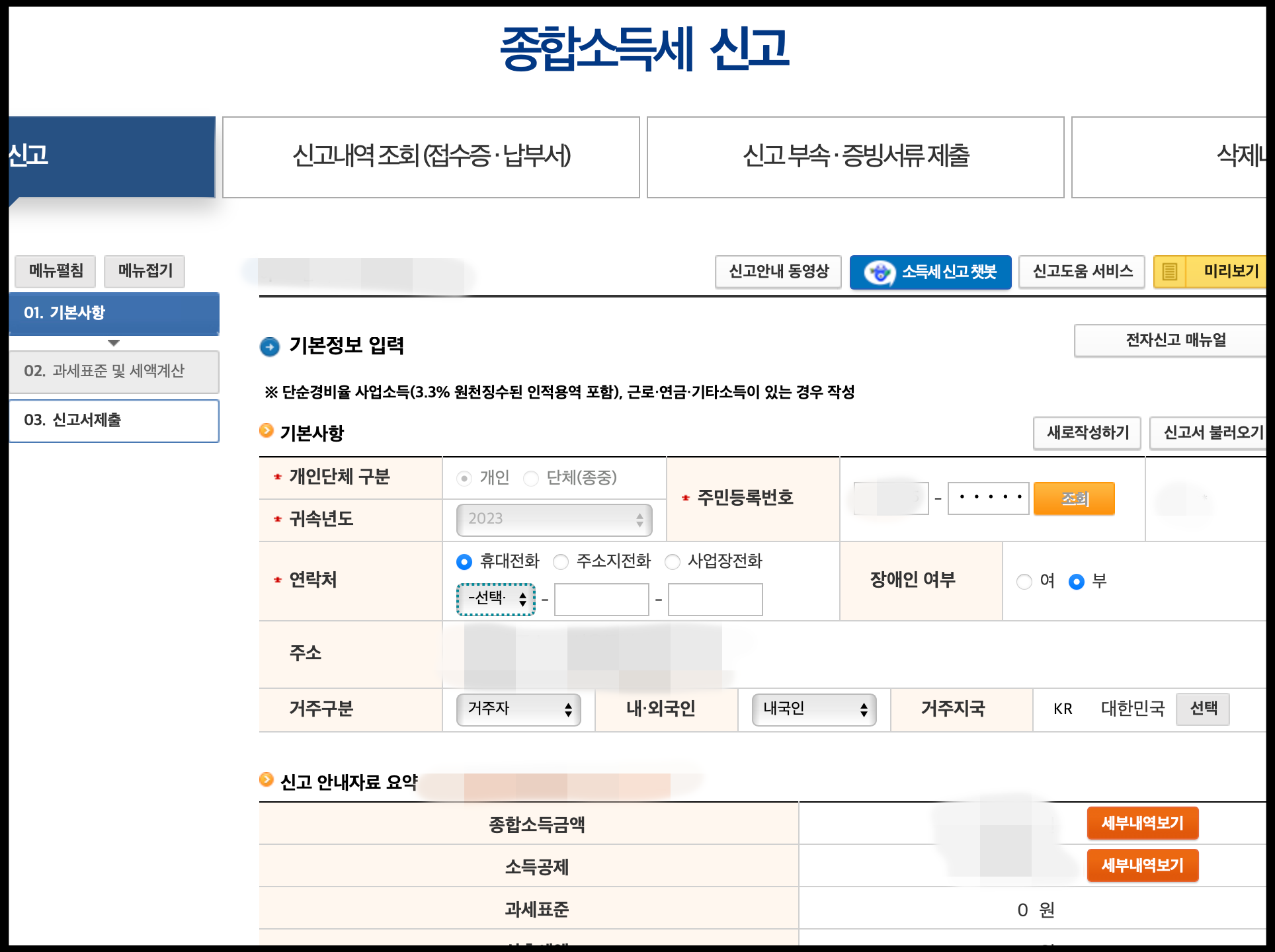Select the 주소지전화 contact option
Screen dimensions: 1275x952
(561, 562)
